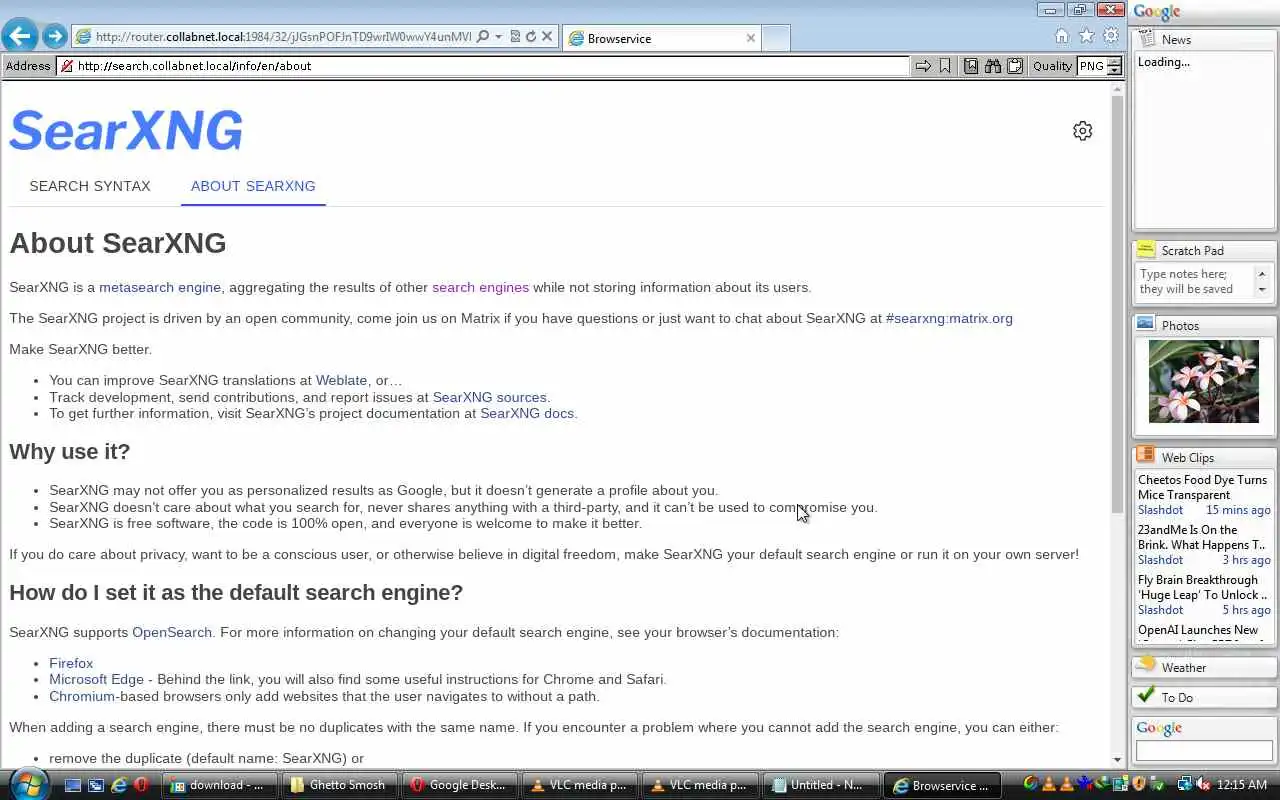Click the Scratch Pad notes field

[1195, 281]
